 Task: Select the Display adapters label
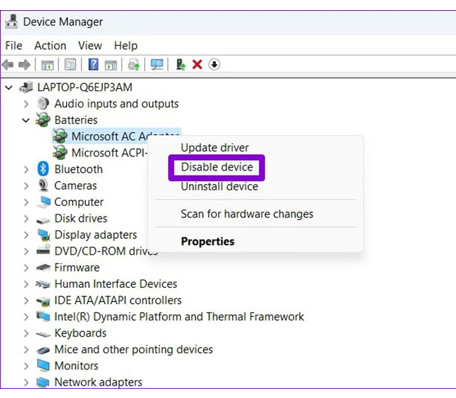pyautogui.click(x=96, y=235)
